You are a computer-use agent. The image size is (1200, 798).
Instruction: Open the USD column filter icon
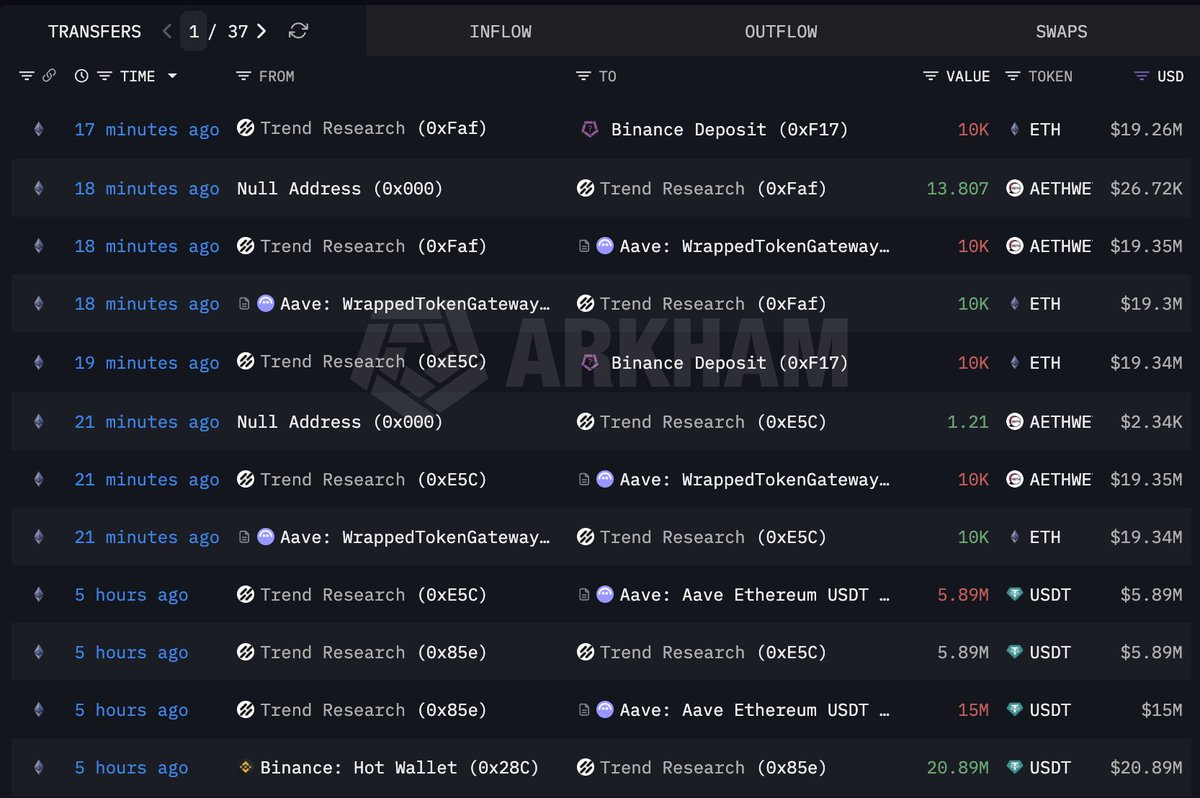pos(1141,76)
